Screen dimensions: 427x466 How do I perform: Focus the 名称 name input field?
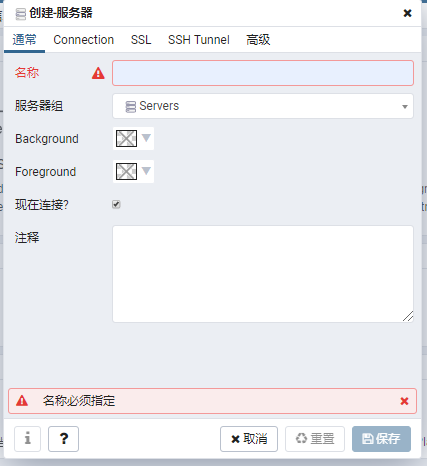[x=263, y=73]
